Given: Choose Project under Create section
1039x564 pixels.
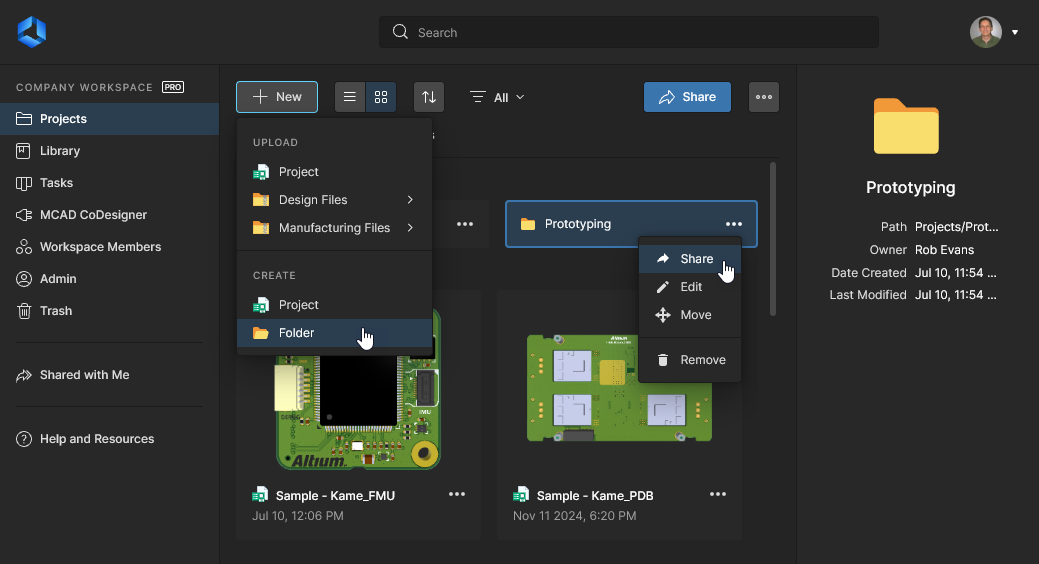Looking at the screenshot, I should click(335, 305).
